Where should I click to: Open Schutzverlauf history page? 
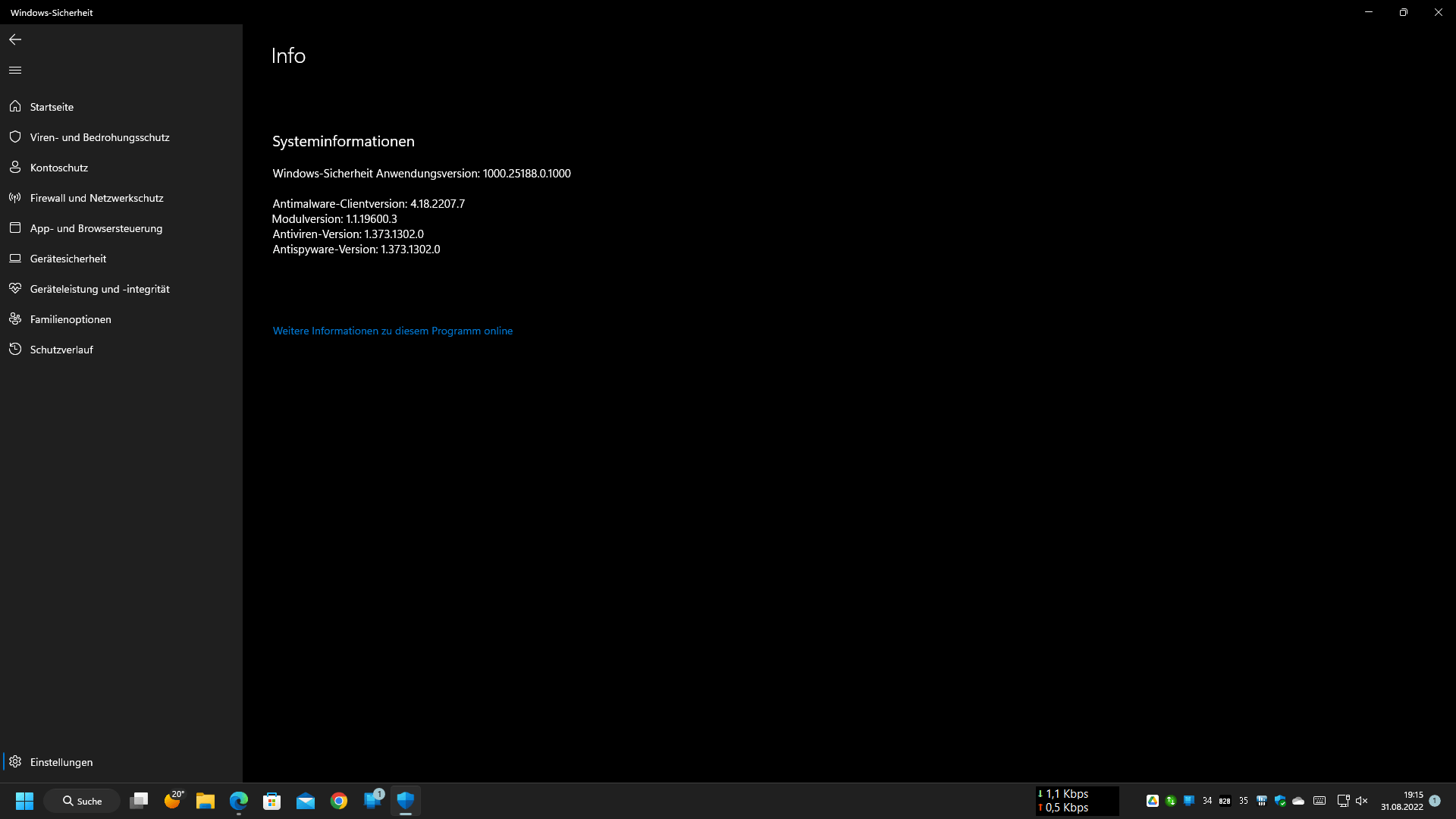(121, 350)
